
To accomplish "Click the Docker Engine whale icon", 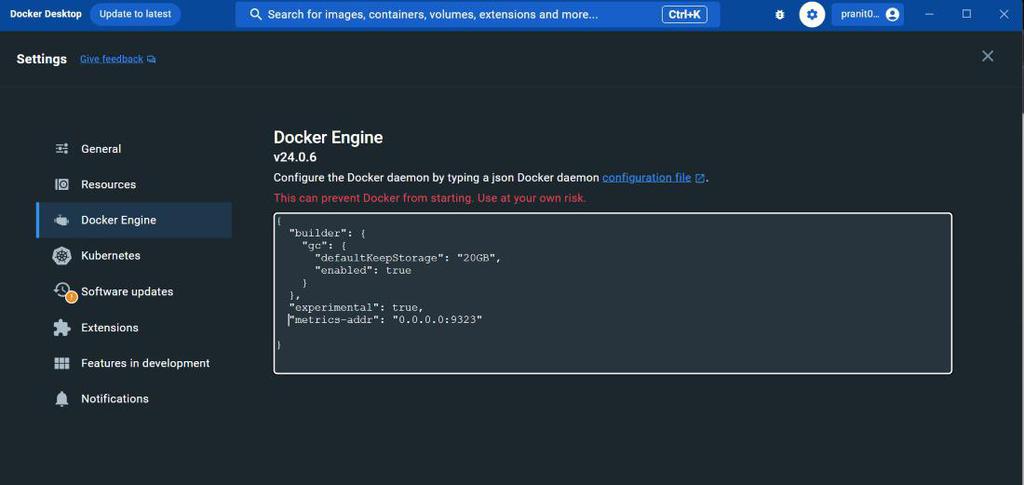I will (62, 221).
